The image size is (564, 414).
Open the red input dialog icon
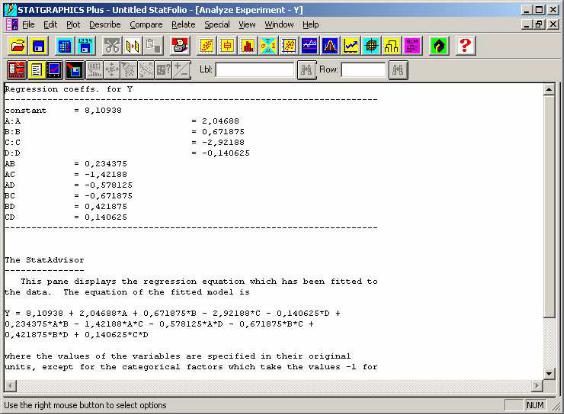click(17, 70)
